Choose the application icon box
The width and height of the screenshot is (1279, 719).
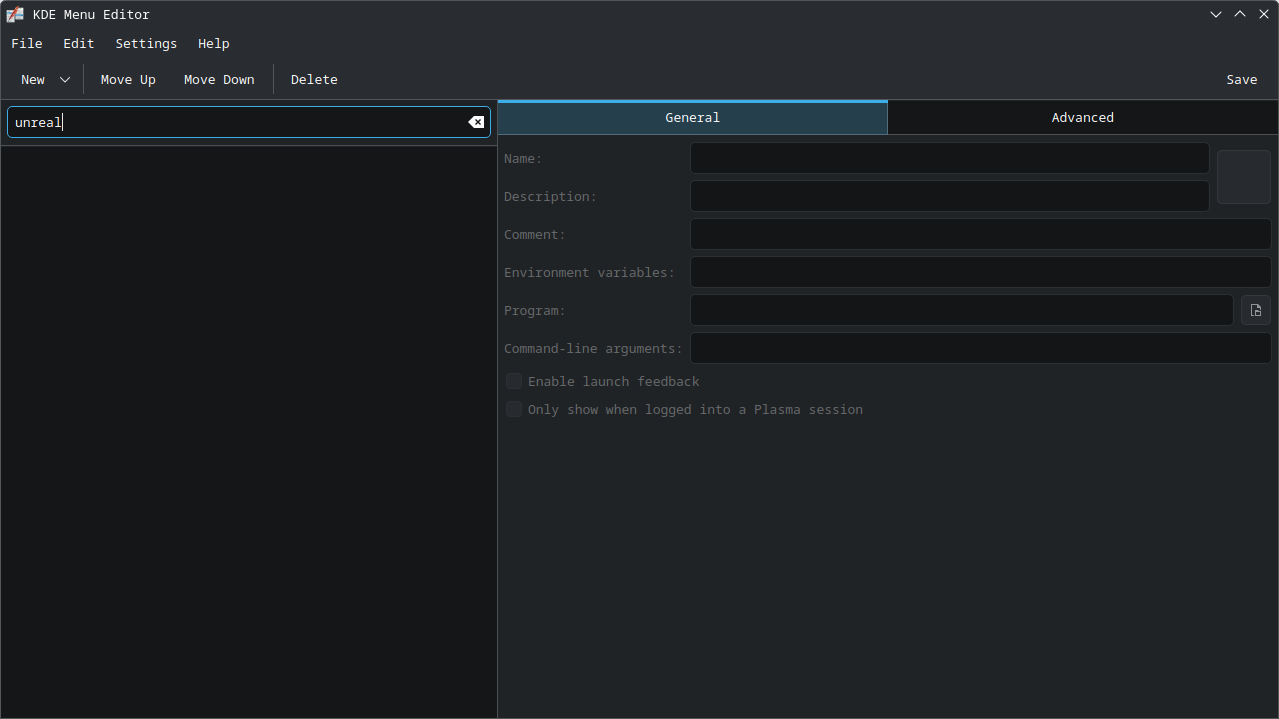(1244, 177)
